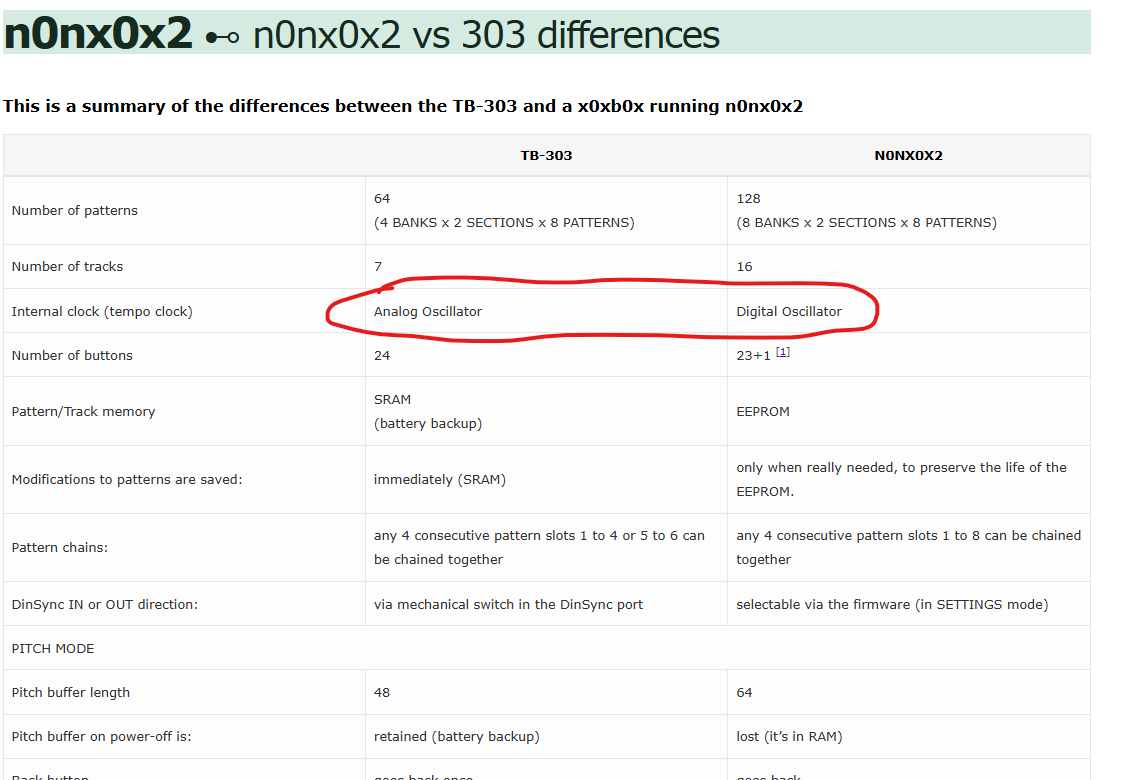
Task: Click 'selectable via the firmware (in SETTINGS mode)'
Action: click(892, 604)
